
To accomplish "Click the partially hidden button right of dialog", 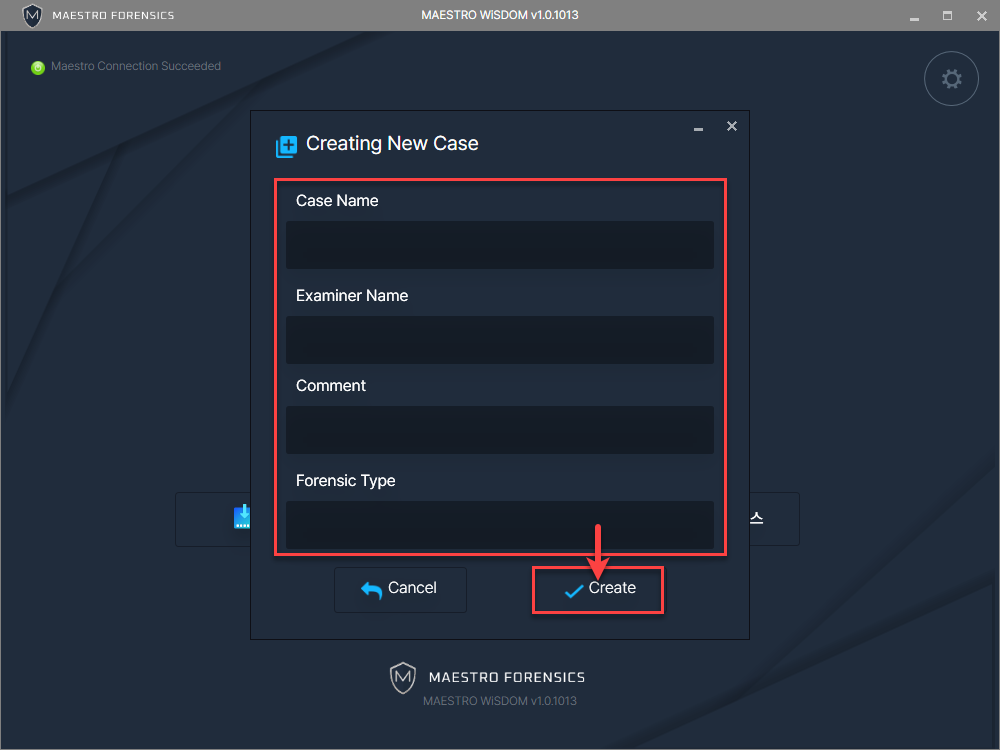I will 774,518.
